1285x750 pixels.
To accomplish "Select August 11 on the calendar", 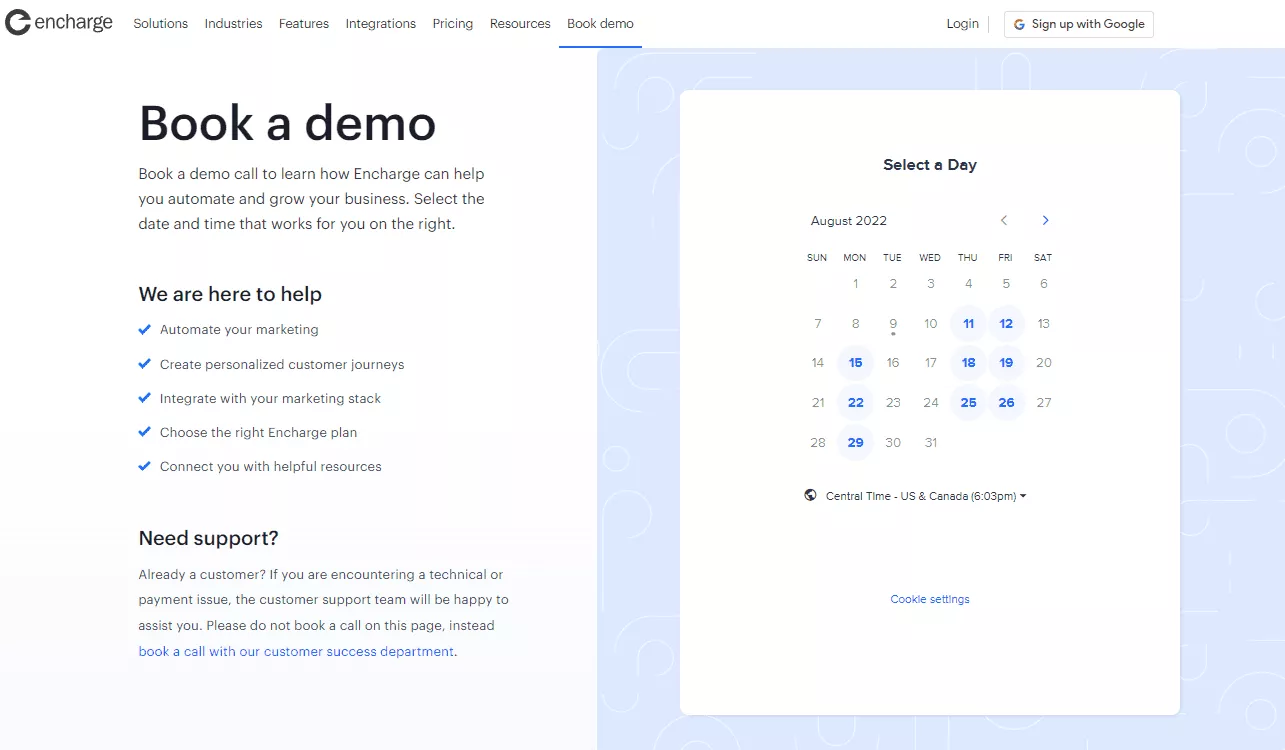I will (x=968, y=323).
